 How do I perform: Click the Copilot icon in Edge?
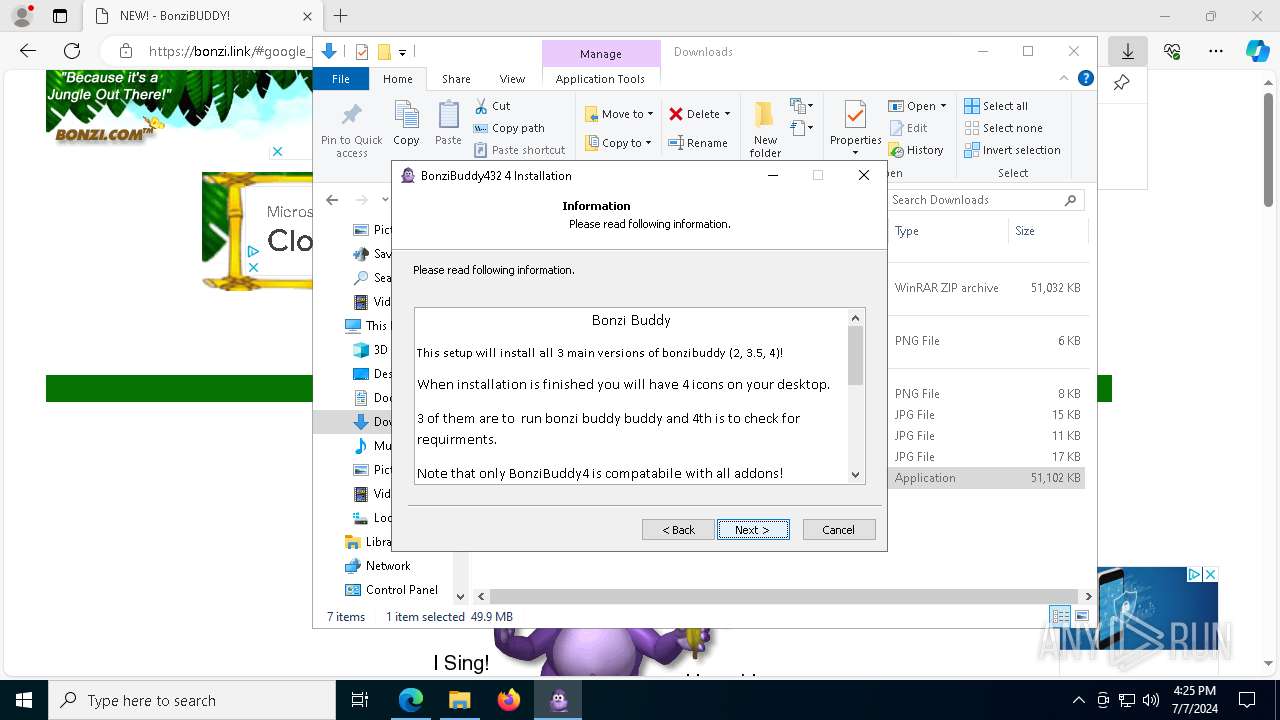click(x=1257, y=51)
